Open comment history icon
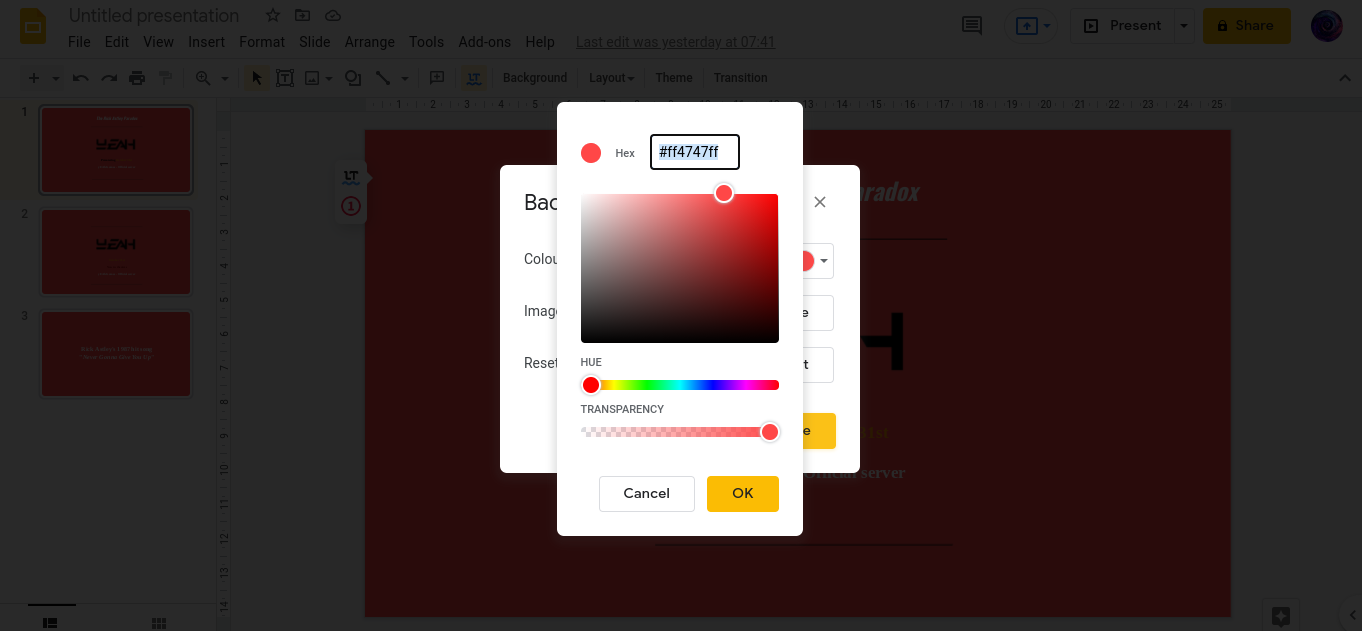The image size is (1362, 631). [x=971, y=26]
